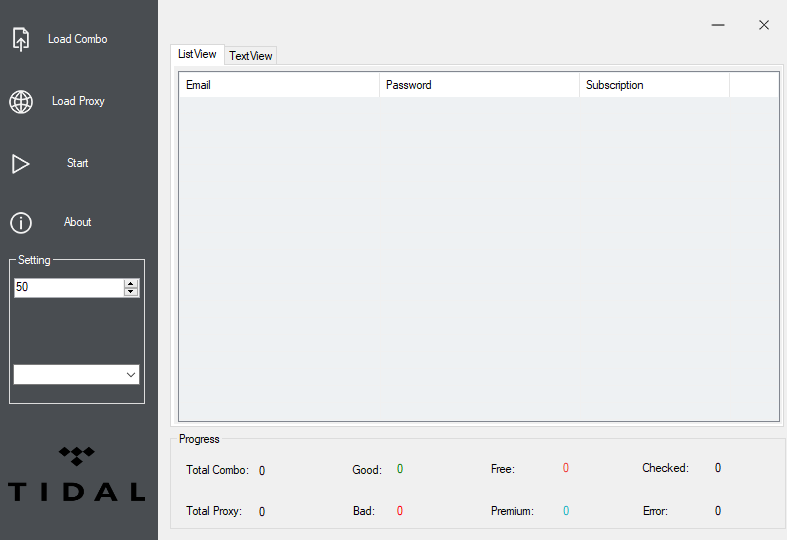Click the TIDAL diamond logo
Viewport: 787px width, 540px height.
(76, 456)
